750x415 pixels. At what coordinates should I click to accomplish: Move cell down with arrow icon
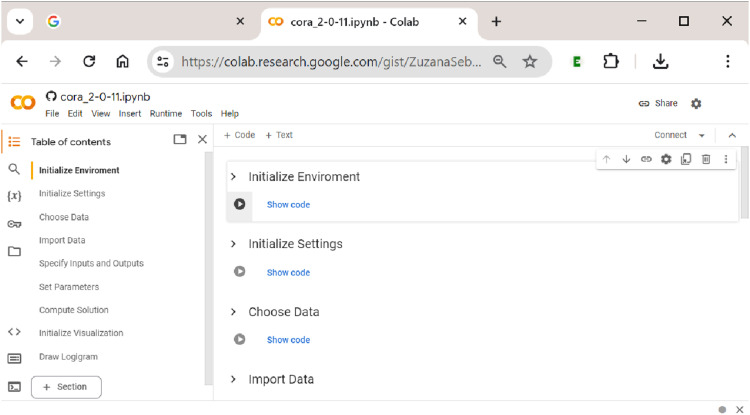[x=626, y=159]
